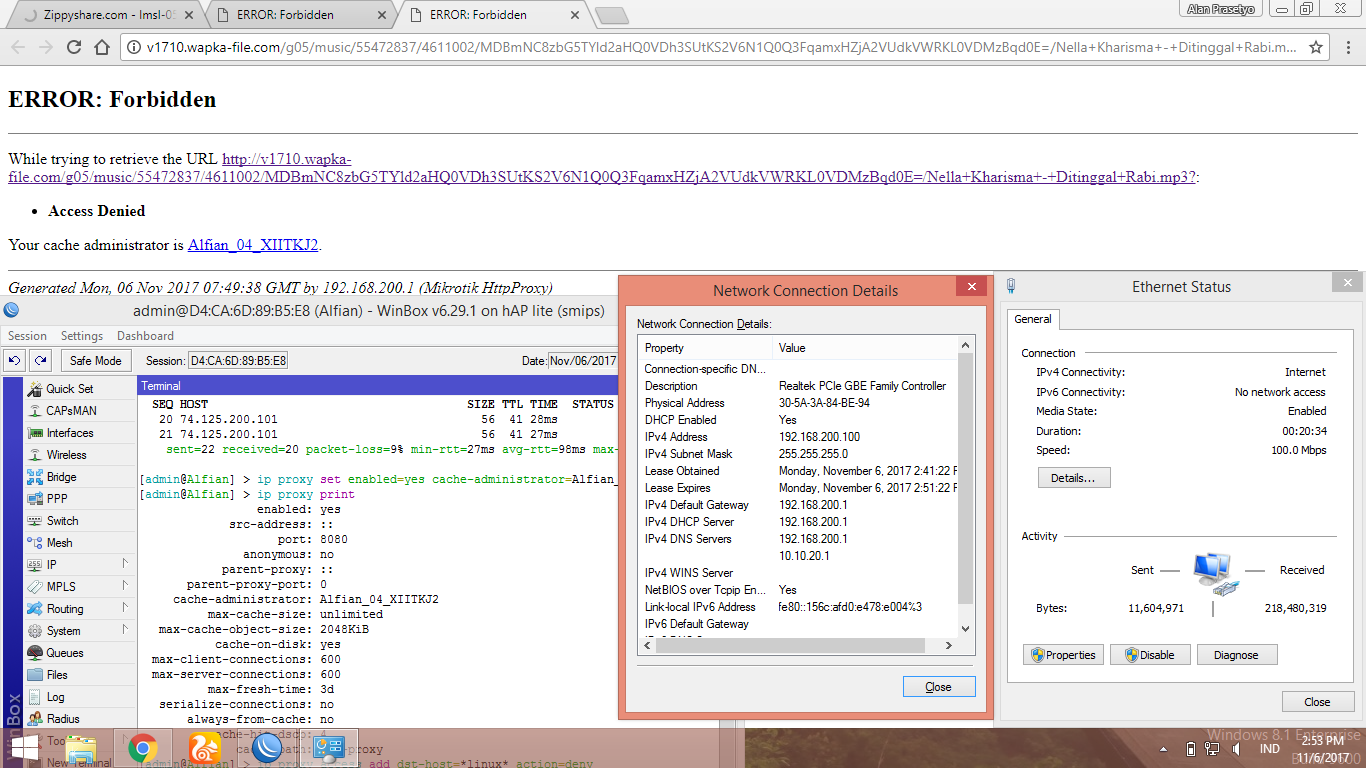
Task: Open CAPsMAN in the WinBox sidebar
Action: coord(70,411)
